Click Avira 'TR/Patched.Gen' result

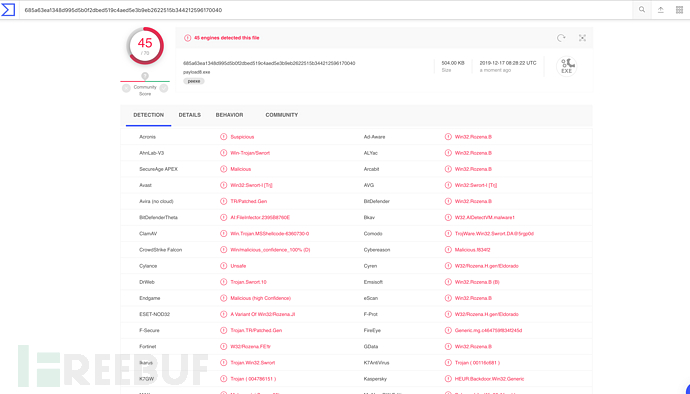tap(249, 201)
